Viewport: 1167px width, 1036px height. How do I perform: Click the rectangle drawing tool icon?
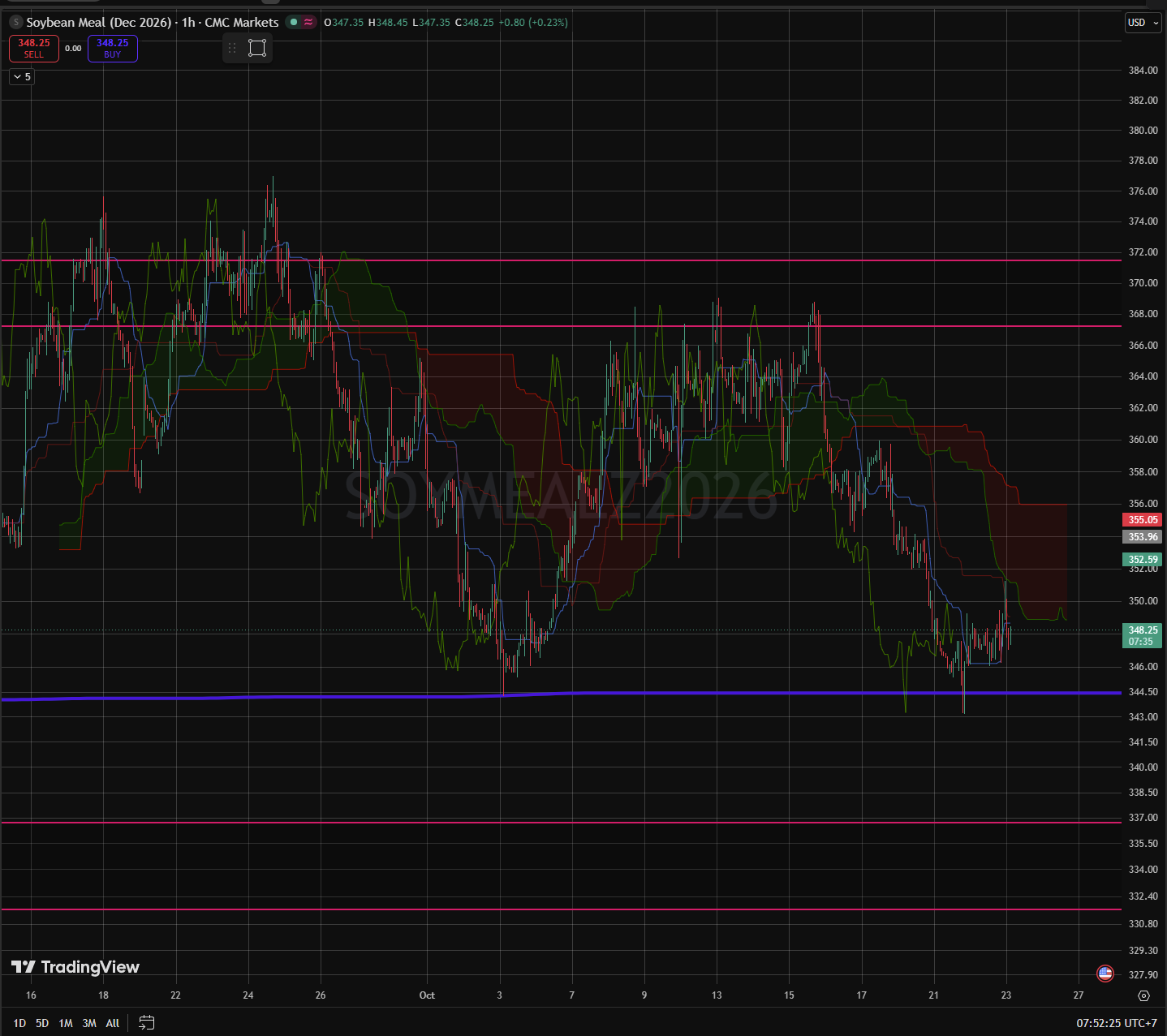point(257,48)
